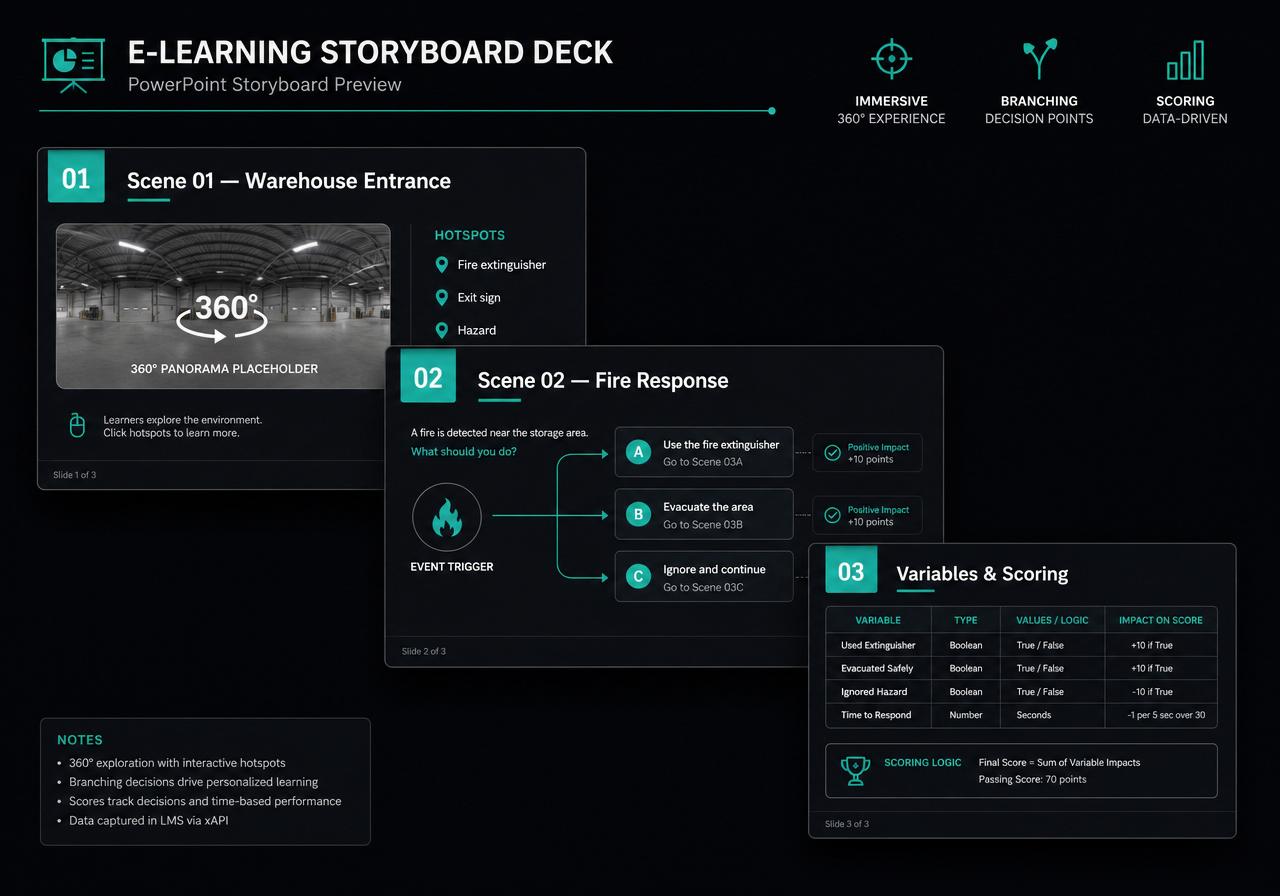Click the 'Passing Score: 70 points' text
Screen dimensions: 1280x896
click(x=1032, y=779)
